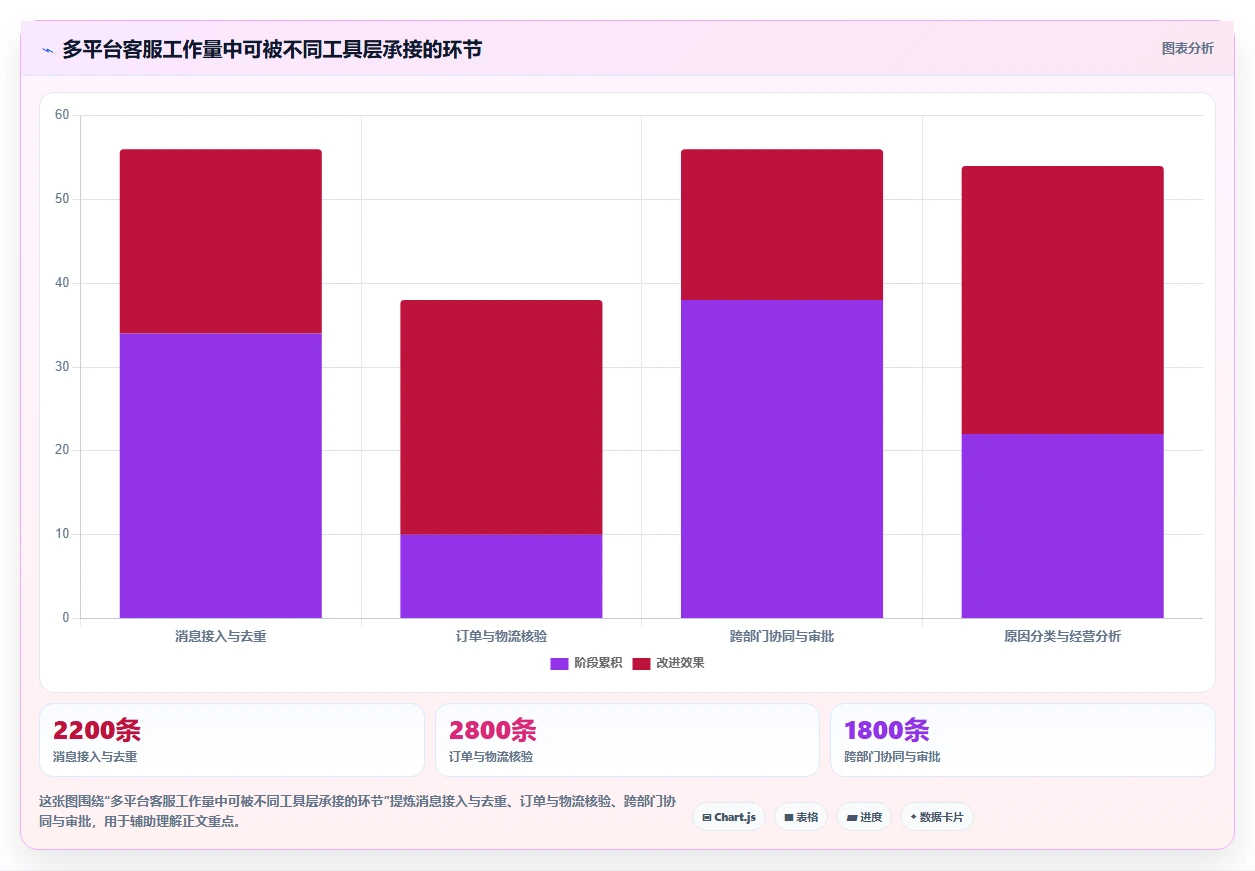Viewport: 1255px width, 871px height.
Task: Toggle the 阶段累积 legend entry
Action: (586, 663)
